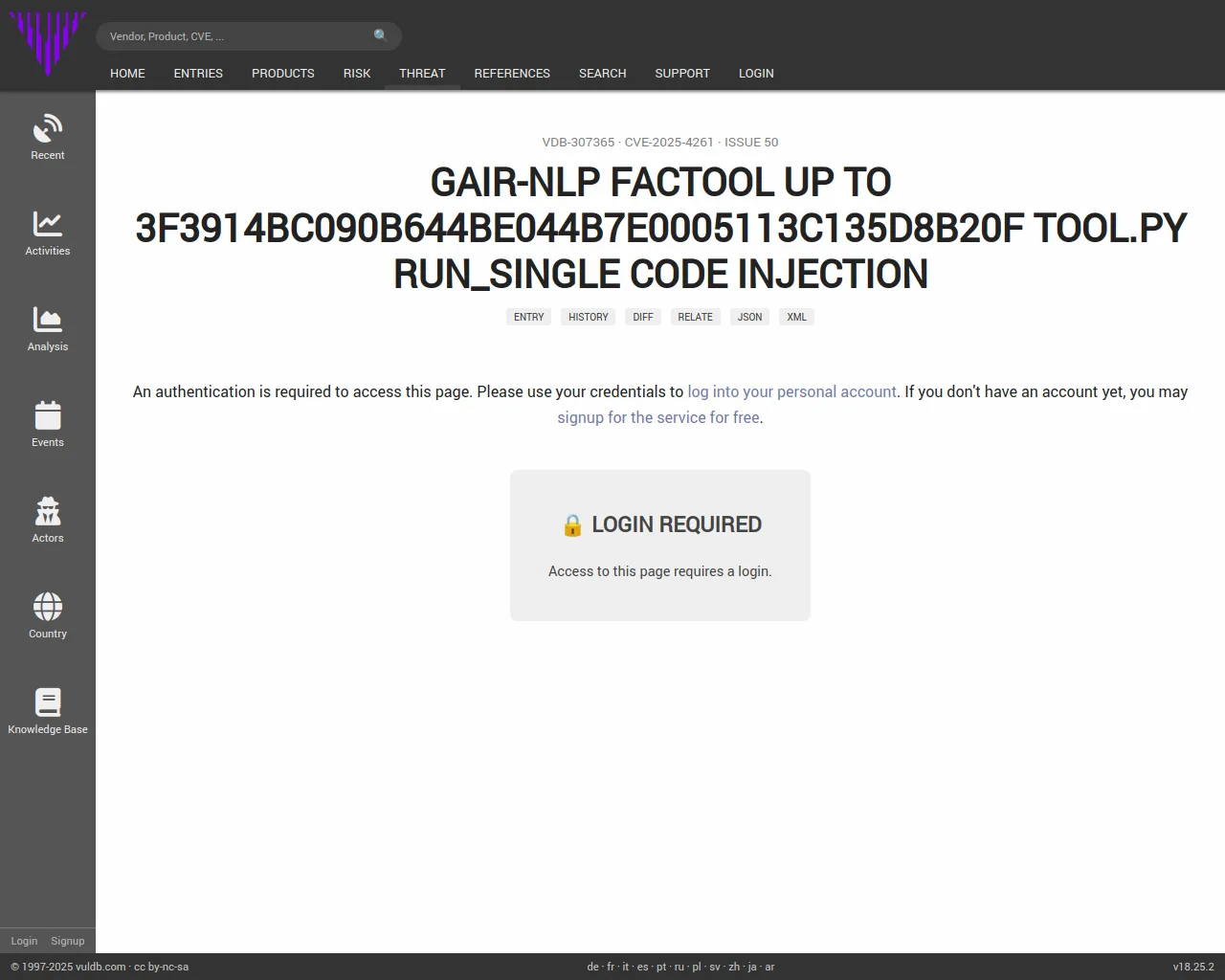Switch language to it
This screenshot has height=980, width=1225.
pos(626,967)
